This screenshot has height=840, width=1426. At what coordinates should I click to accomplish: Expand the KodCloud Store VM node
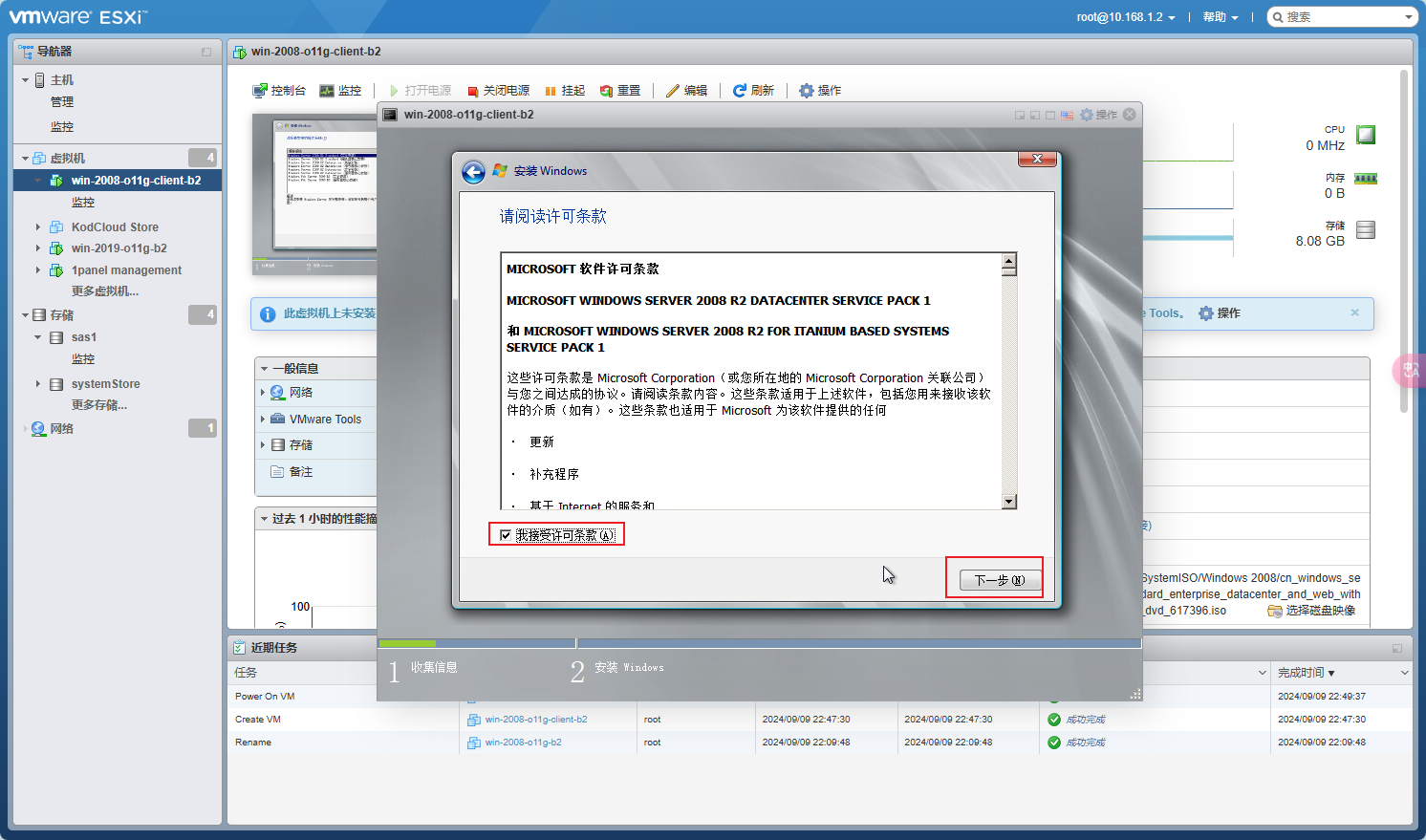38,227
